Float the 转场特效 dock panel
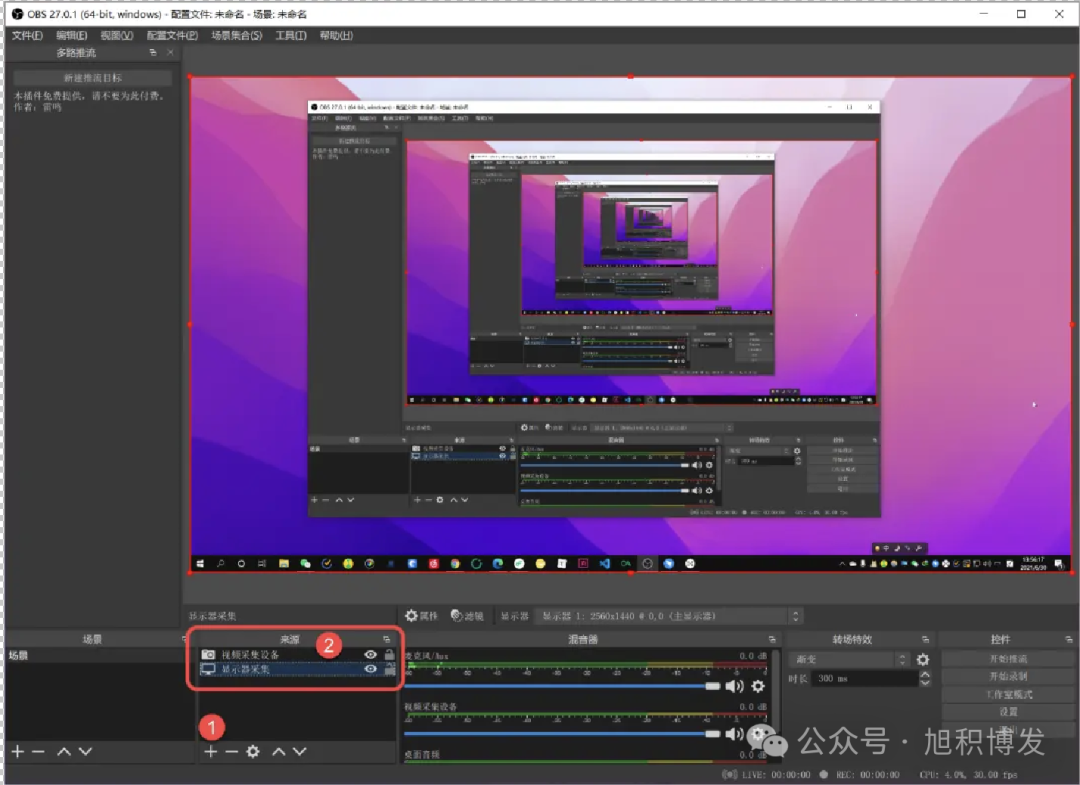Image resolution: width=1080 pixels, height=785 pixels. tap(926, 640)
